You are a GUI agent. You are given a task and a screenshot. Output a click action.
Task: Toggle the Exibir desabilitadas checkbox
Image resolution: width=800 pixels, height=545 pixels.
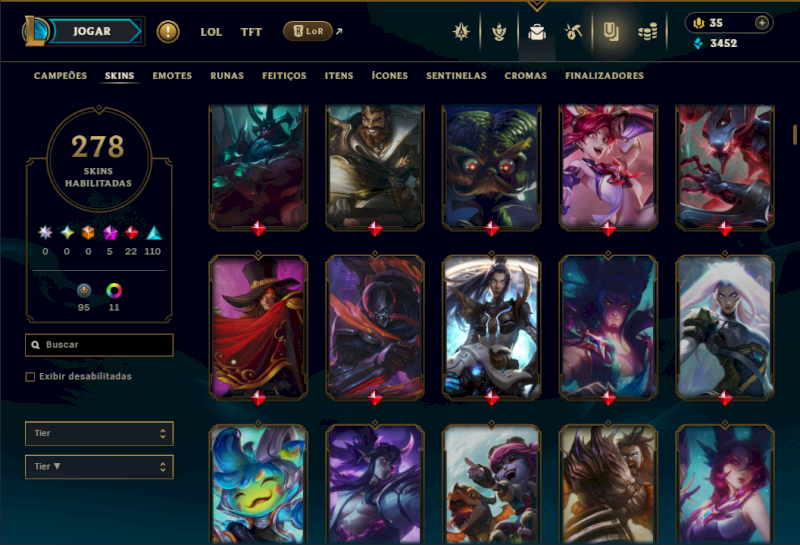[x=30, y=377]
